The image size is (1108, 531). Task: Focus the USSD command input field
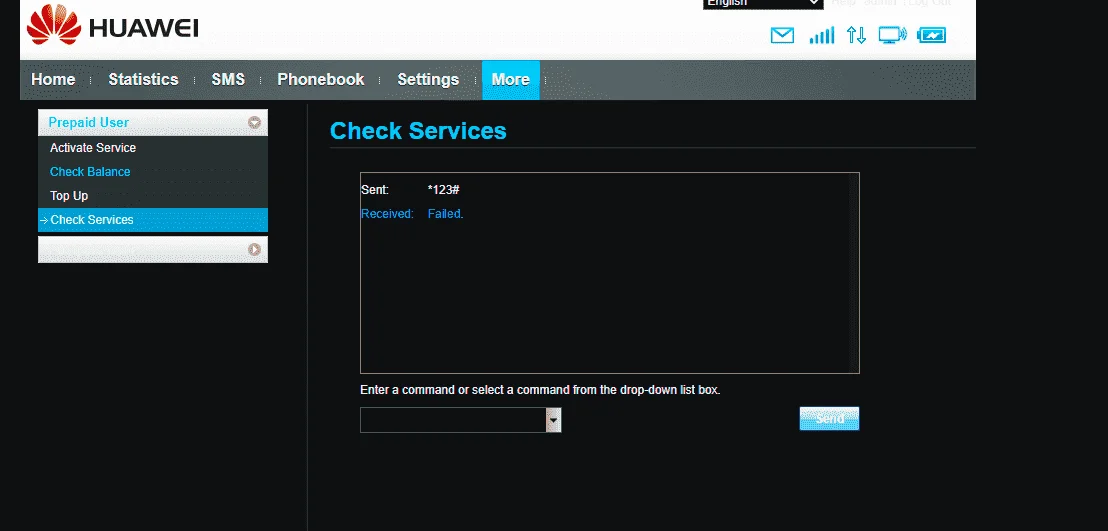point(453,420)
